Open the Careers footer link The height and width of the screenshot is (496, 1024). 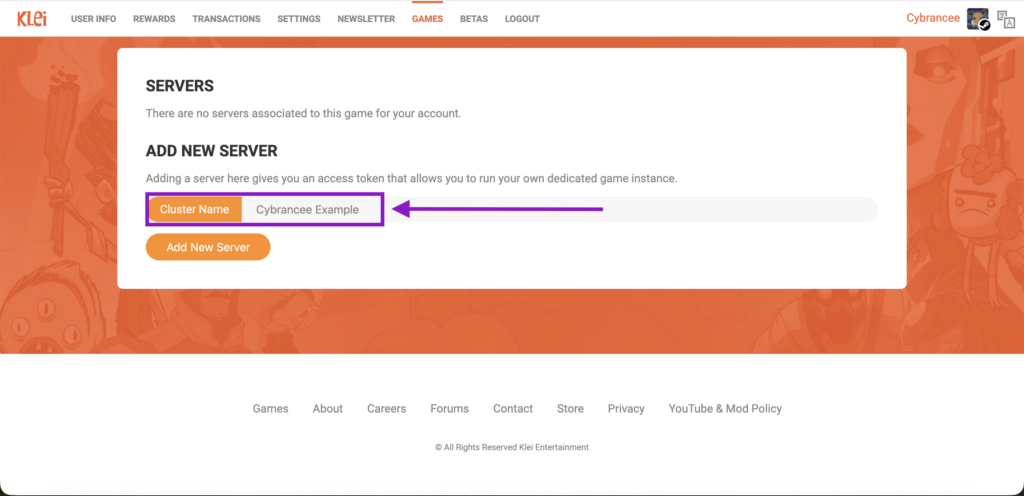click(386, 409)
